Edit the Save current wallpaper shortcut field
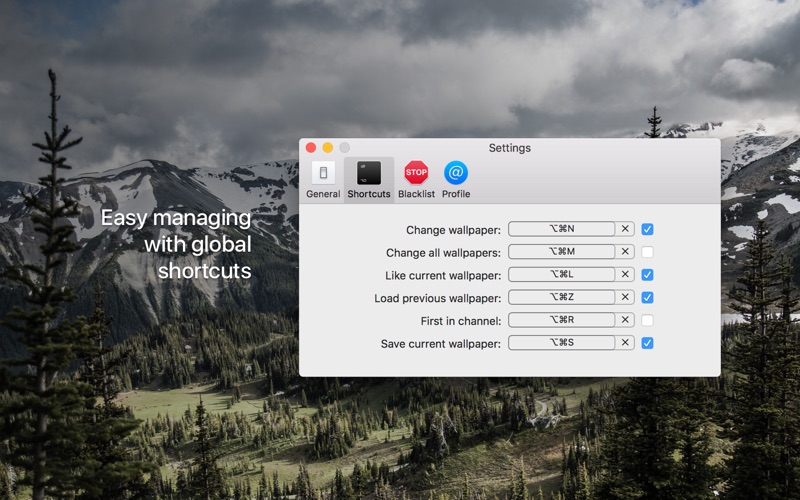800x500 pixels. click(561, 343)
